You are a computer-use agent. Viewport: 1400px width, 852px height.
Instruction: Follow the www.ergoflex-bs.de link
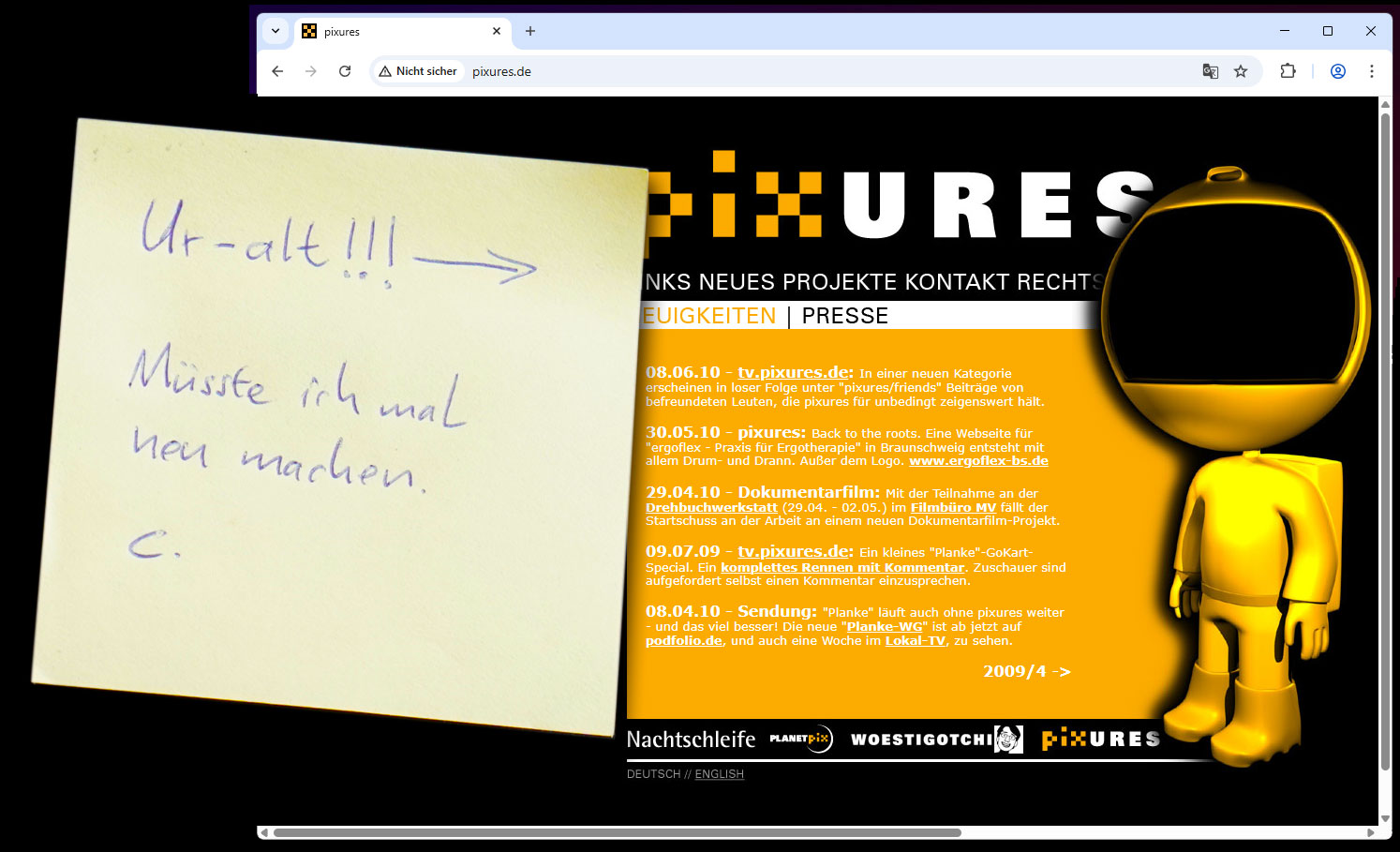point(978,461)
